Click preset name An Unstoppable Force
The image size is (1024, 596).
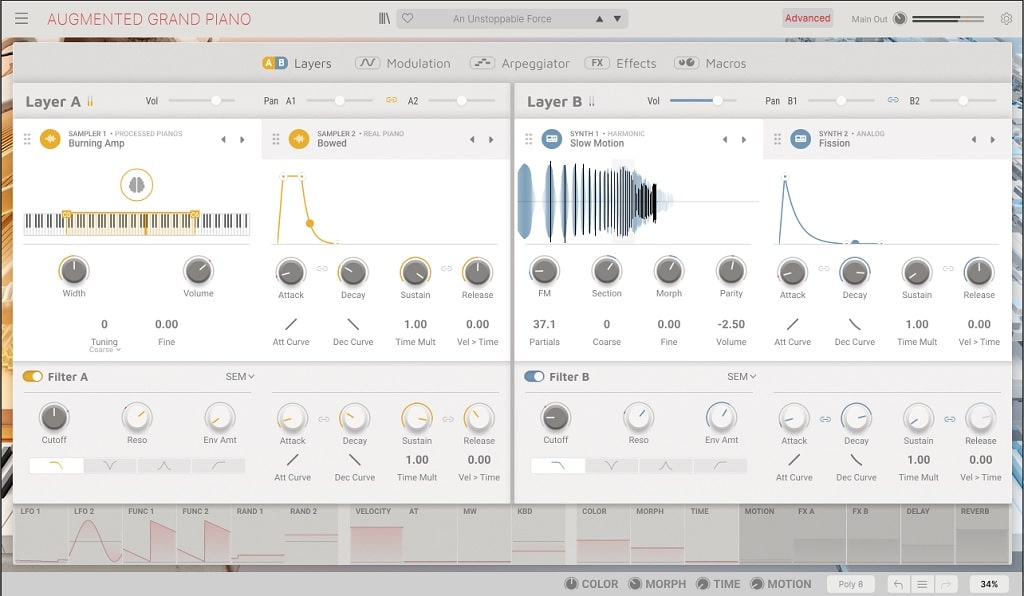click(502, 19)
